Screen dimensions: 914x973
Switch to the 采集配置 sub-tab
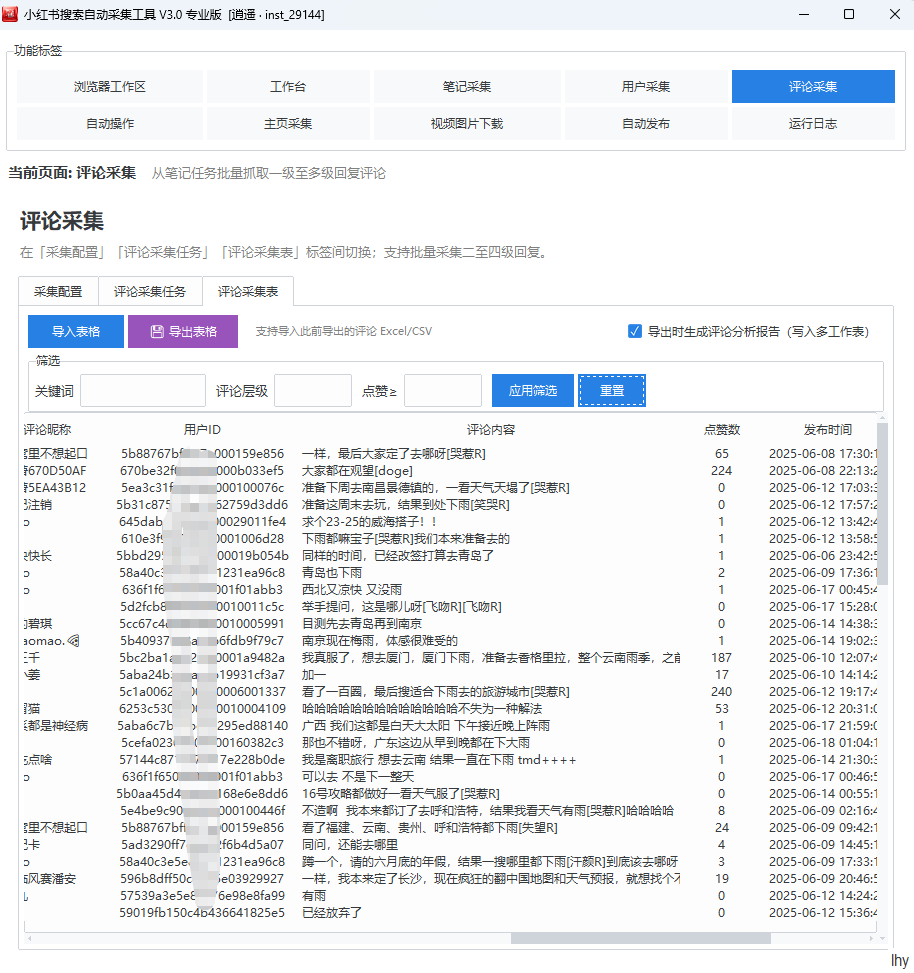(58, 292)
